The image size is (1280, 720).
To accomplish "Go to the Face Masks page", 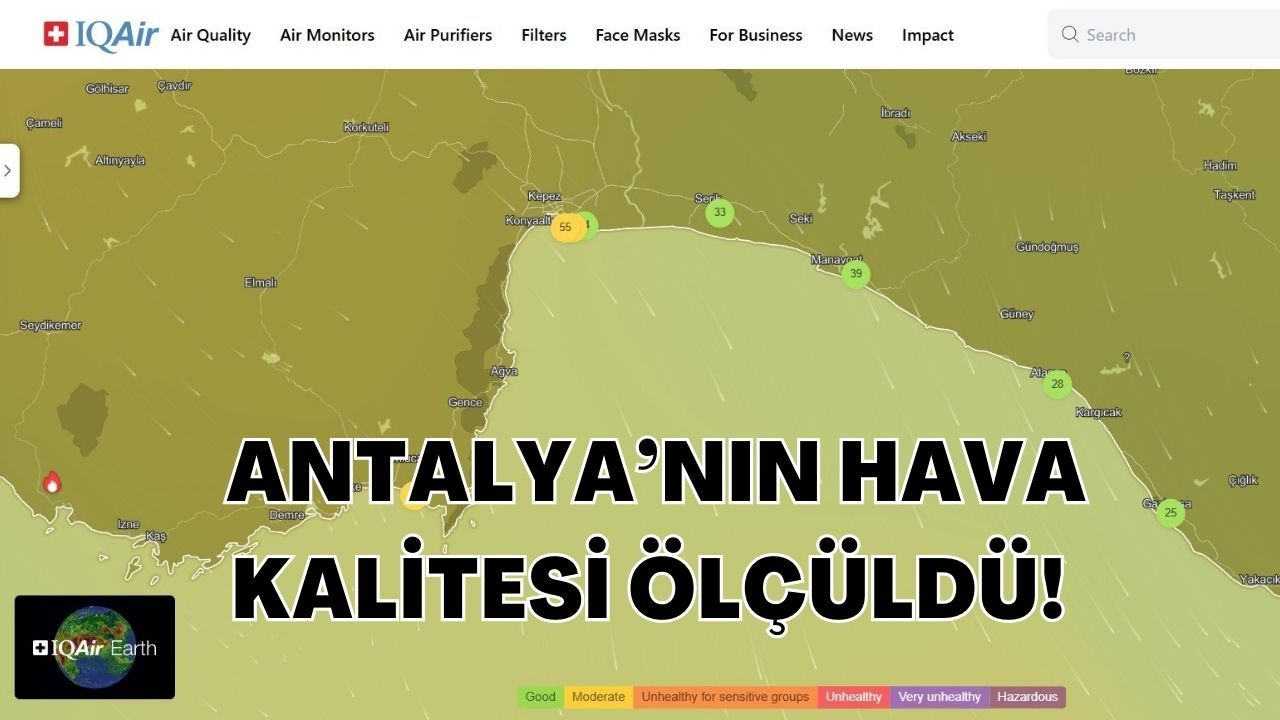I will [x=638, y=35].
